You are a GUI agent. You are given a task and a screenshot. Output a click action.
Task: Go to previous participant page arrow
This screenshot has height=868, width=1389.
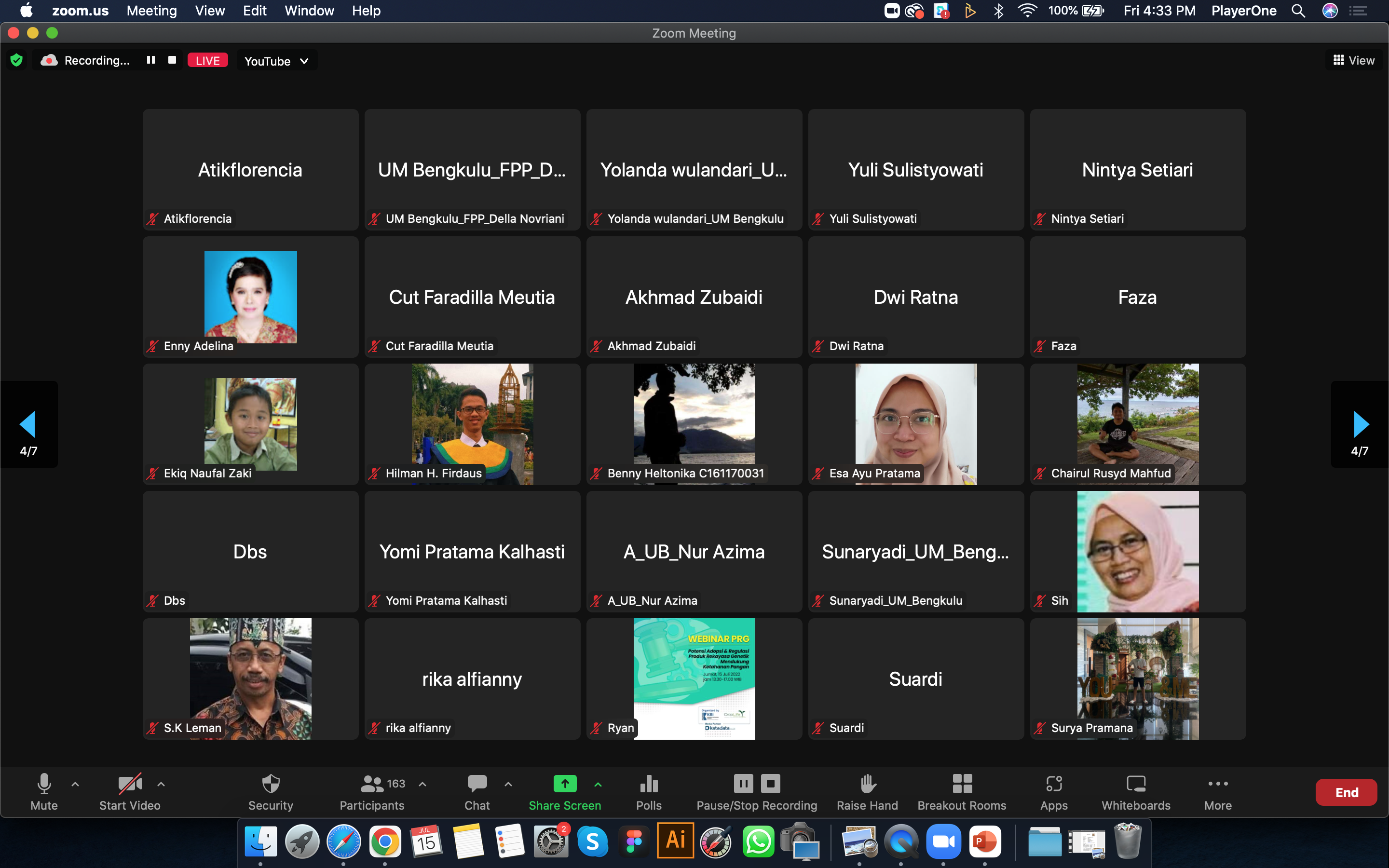(x=28, y=425)
